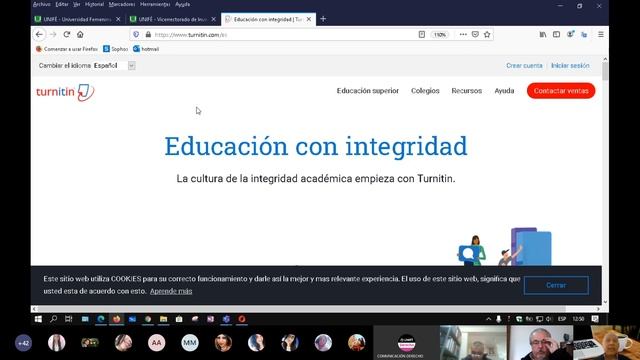This screenshot has height=360, width=640.
Task: Open the Ayuda menu in menu bar
Action: (x=182, y=4)
